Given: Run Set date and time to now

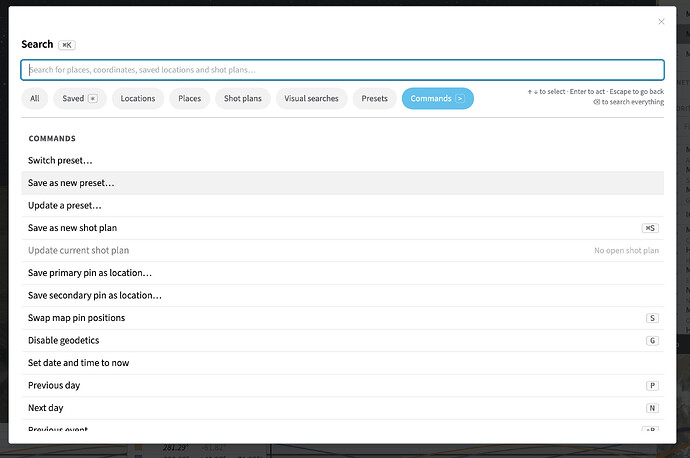Looking at the screenshot, I should pyautogui.click(x=342, y=363).
